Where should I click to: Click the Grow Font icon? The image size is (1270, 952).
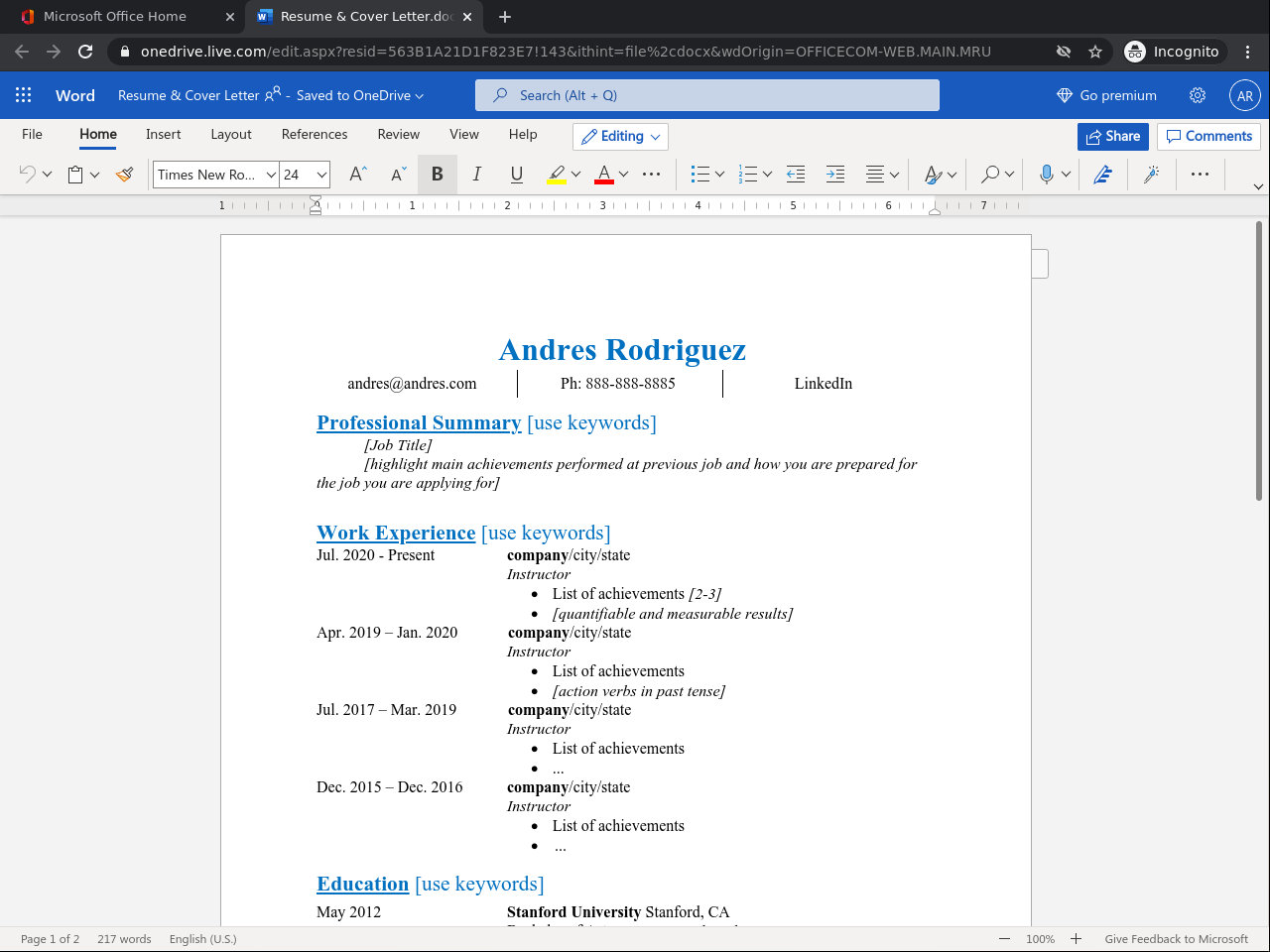click(x=358, y=175)
